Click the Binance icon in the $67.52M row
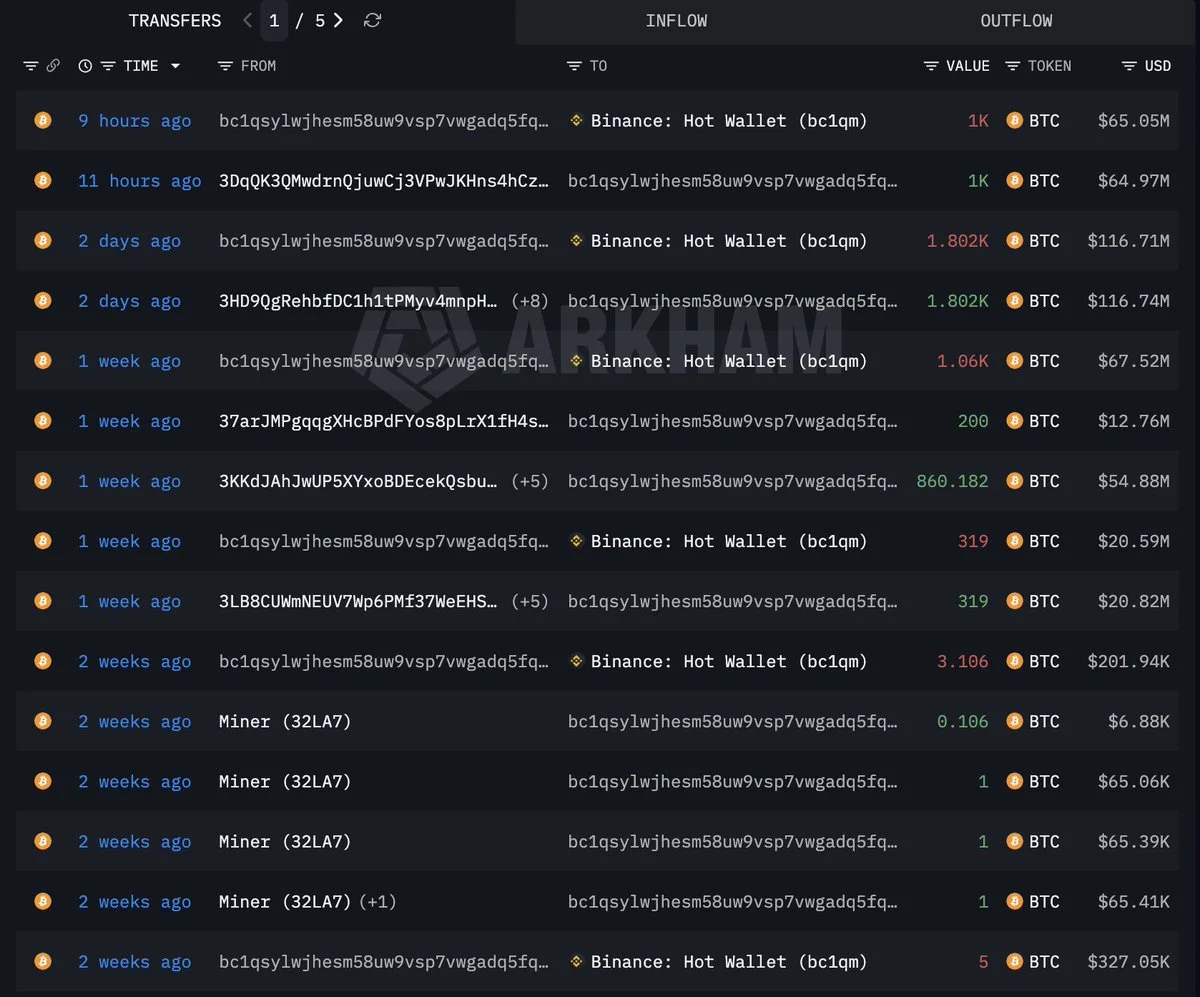Image resolution: width=1200 pixels, height=997 pixels. (x=576, y=360)
